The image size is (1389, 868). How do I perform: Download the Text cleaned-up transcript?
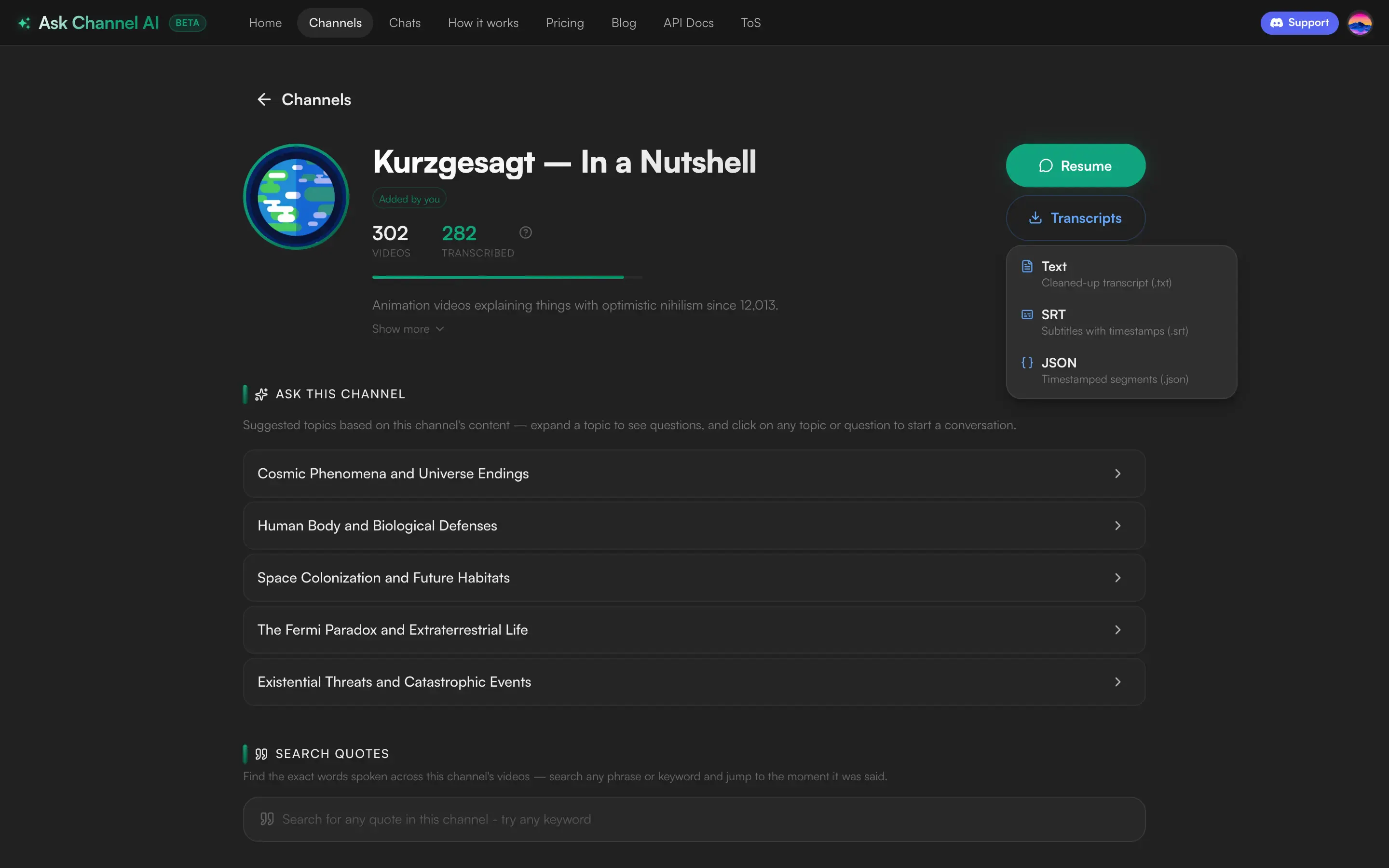[x=1121, y=274]
